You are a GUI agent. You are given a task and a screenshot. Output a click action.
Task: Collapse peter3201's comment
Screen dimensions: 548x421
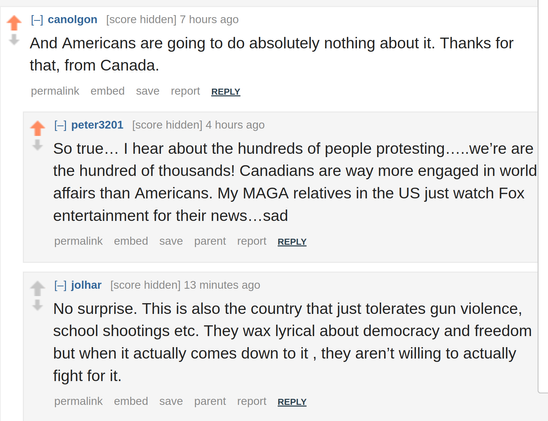(60, 125)
